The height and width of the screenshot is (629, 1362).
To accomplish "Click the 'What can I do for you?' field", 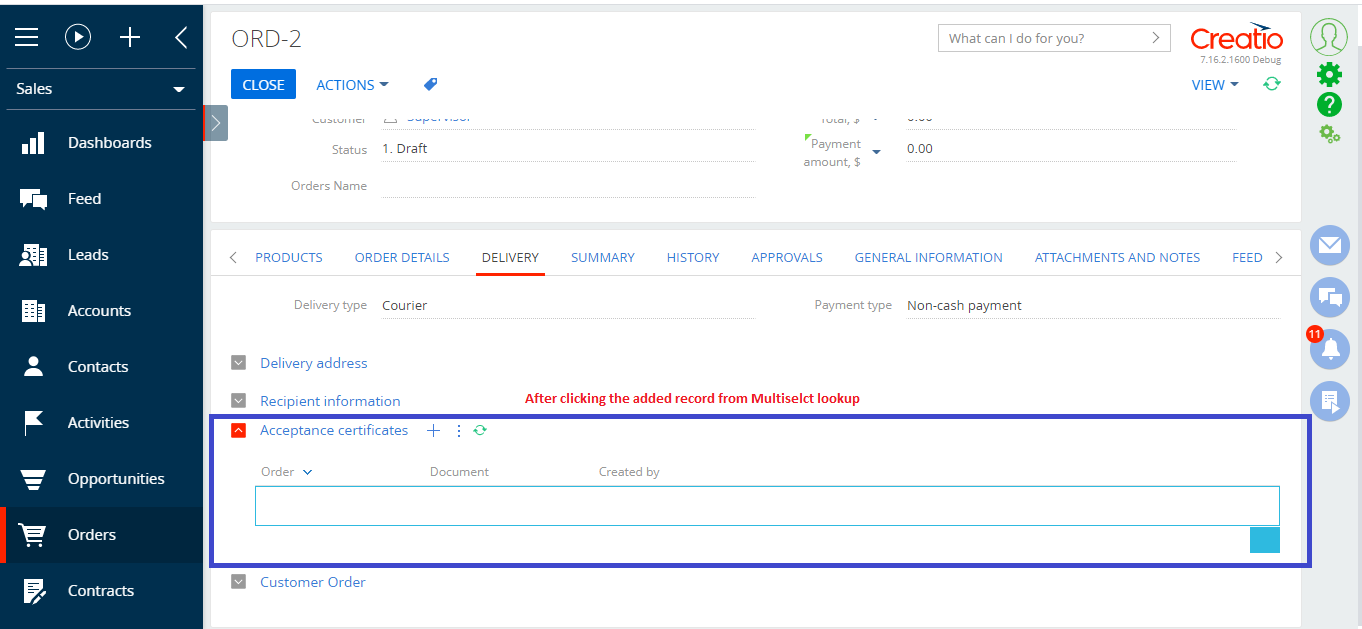I will (1040, 37).
